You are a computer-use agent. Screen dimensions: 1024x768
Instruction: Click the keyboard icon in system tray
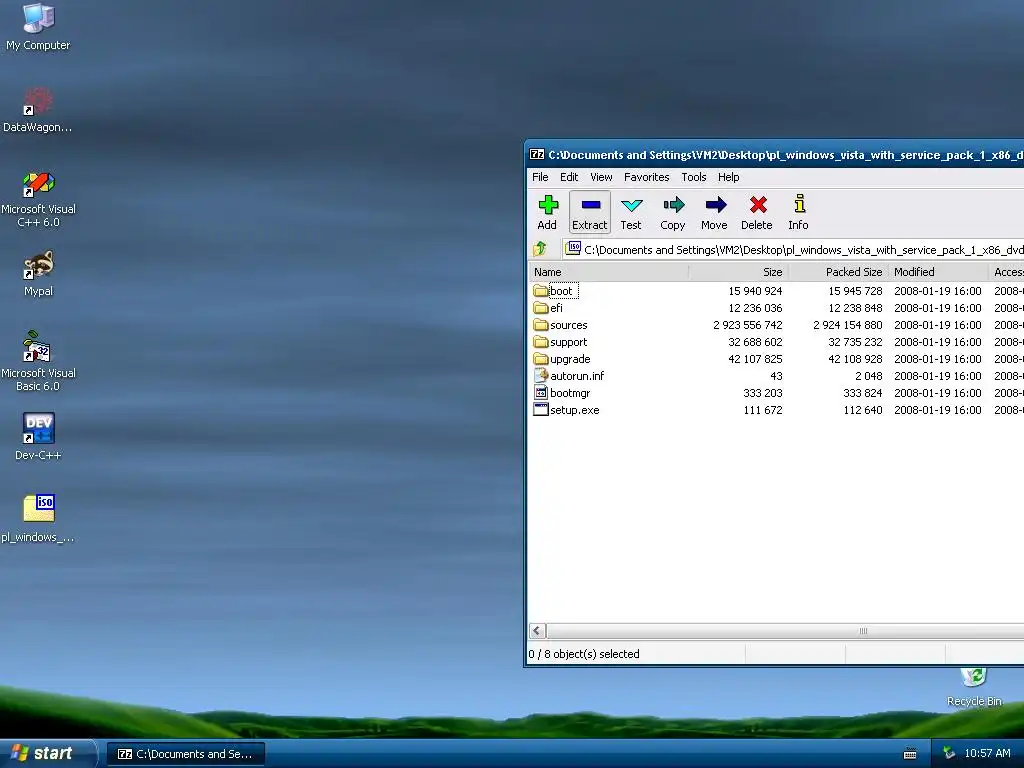(x=910, y=754)
